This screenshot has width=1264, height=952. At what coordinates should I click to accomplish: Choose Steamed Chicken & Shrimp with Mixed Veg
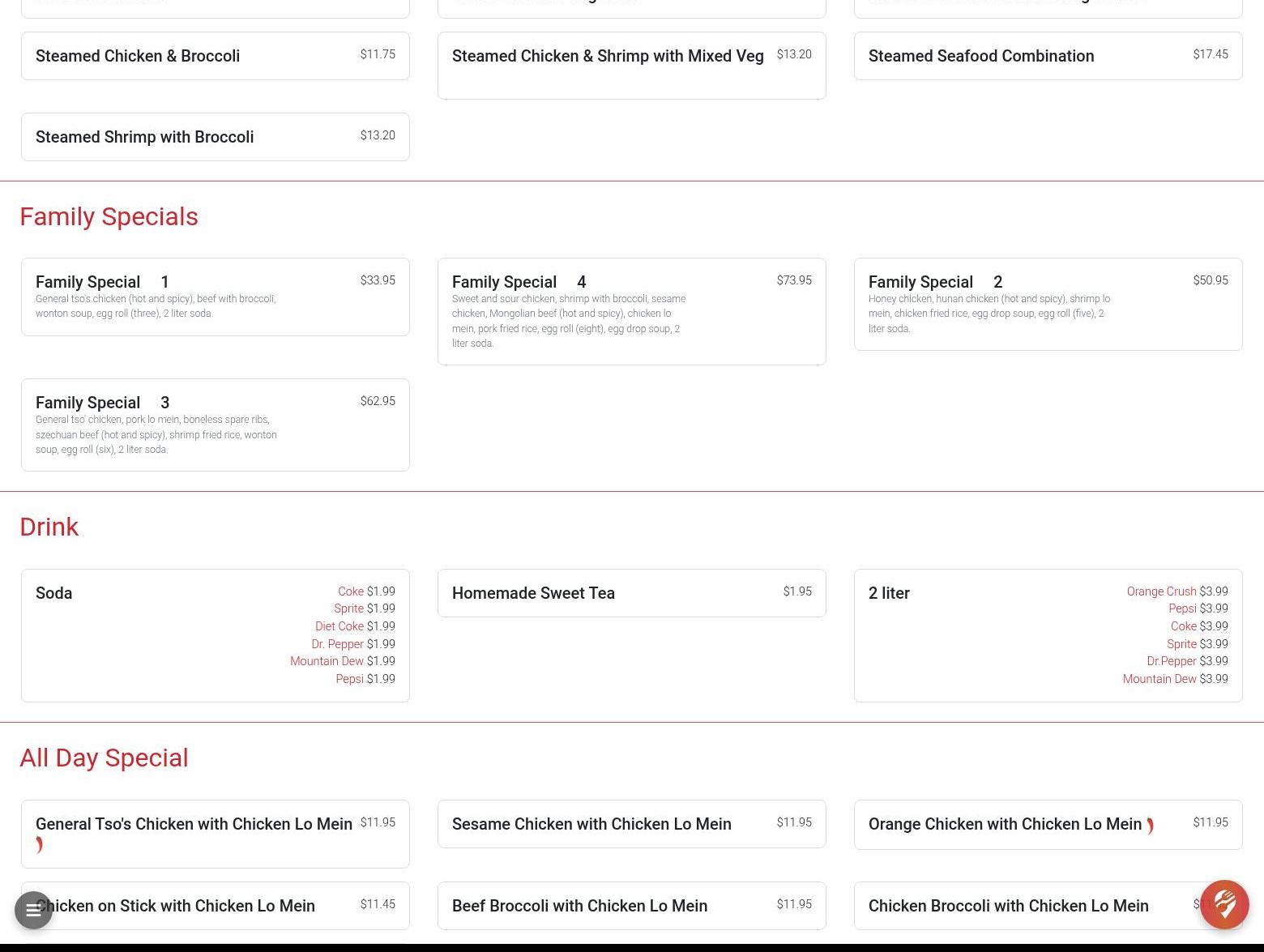(632, 66)
